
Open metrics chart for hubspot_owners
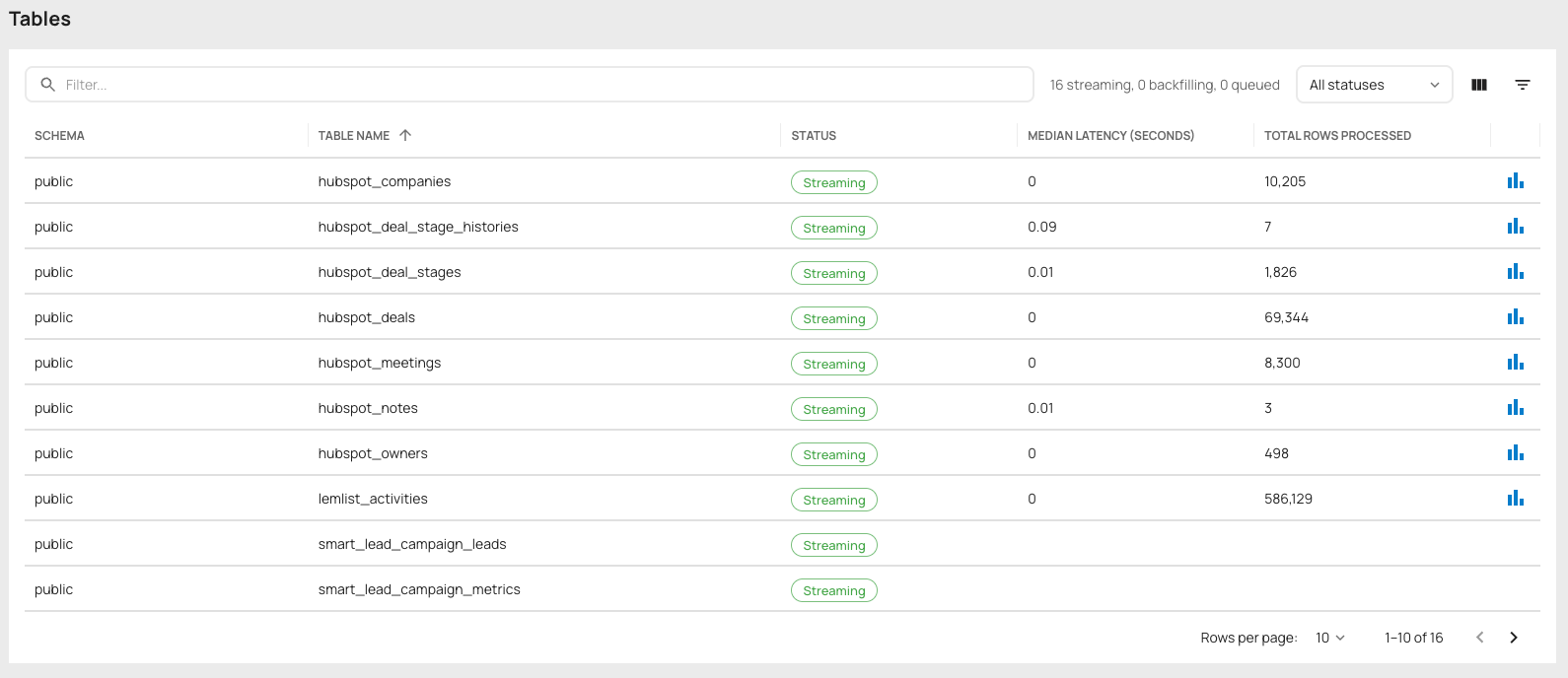[x=1516, y=452]
